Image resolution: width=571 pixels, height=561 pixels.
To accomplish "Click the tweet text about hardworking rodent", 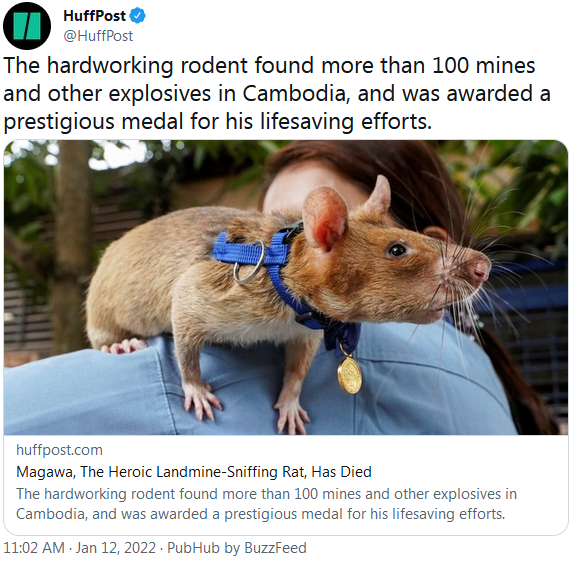I will coord(277,93).
